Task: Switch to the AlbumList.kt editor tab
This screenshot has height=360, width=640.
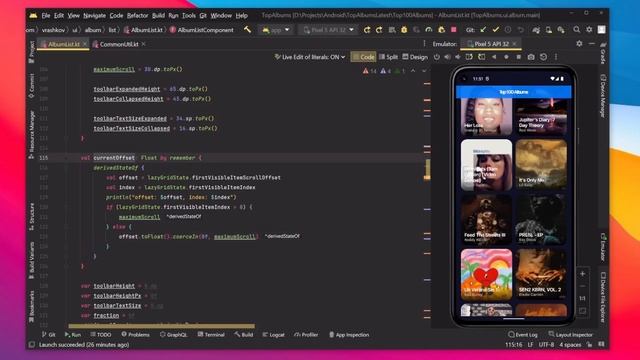Action: 63,44
